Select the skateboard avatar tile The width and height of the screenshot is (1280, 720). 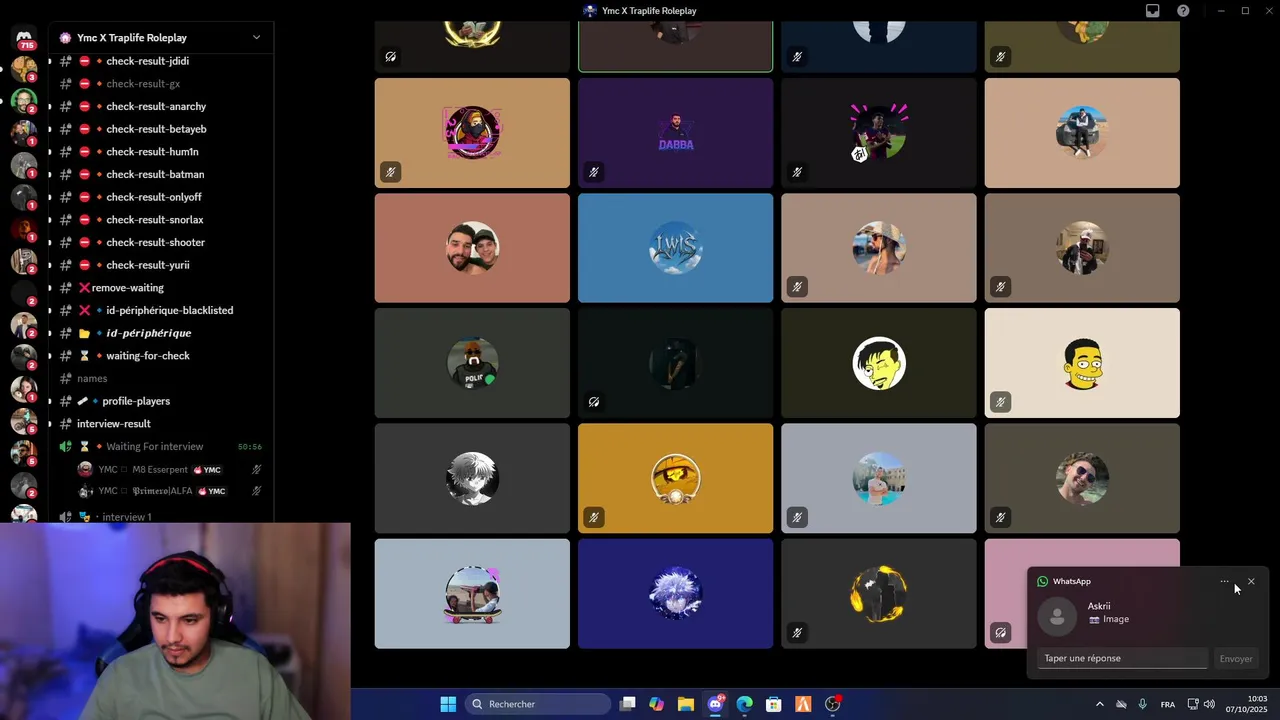click(x=472, y=594)
